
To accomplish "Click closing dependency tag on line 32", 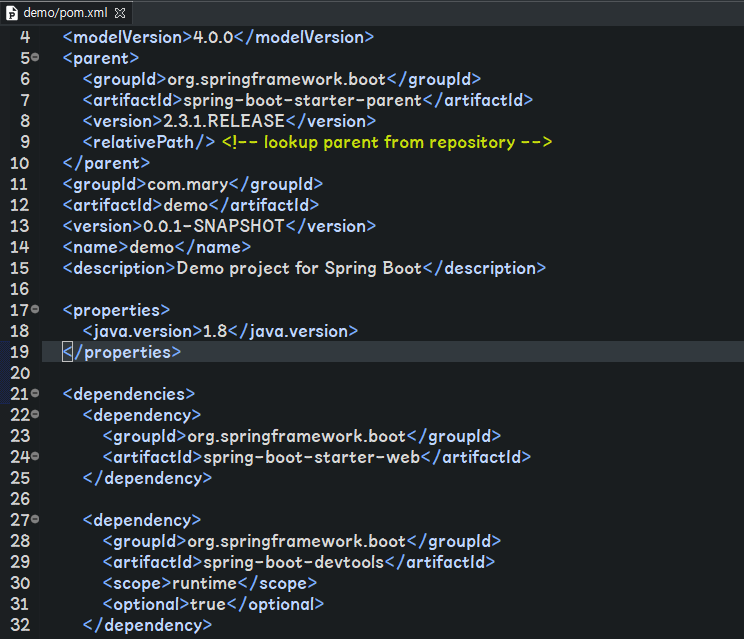I will coord(148,625).
